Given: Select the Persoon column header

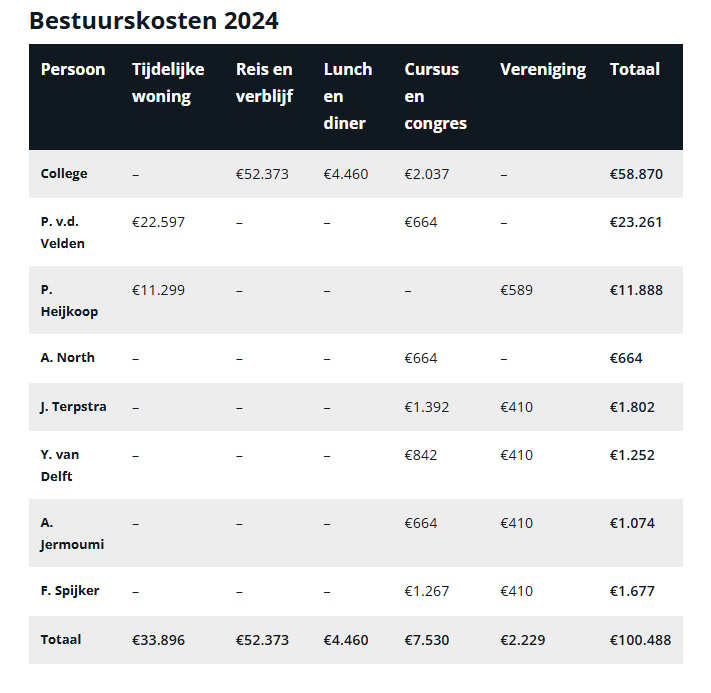Looking at the screenshot, I should coord(73,69).
